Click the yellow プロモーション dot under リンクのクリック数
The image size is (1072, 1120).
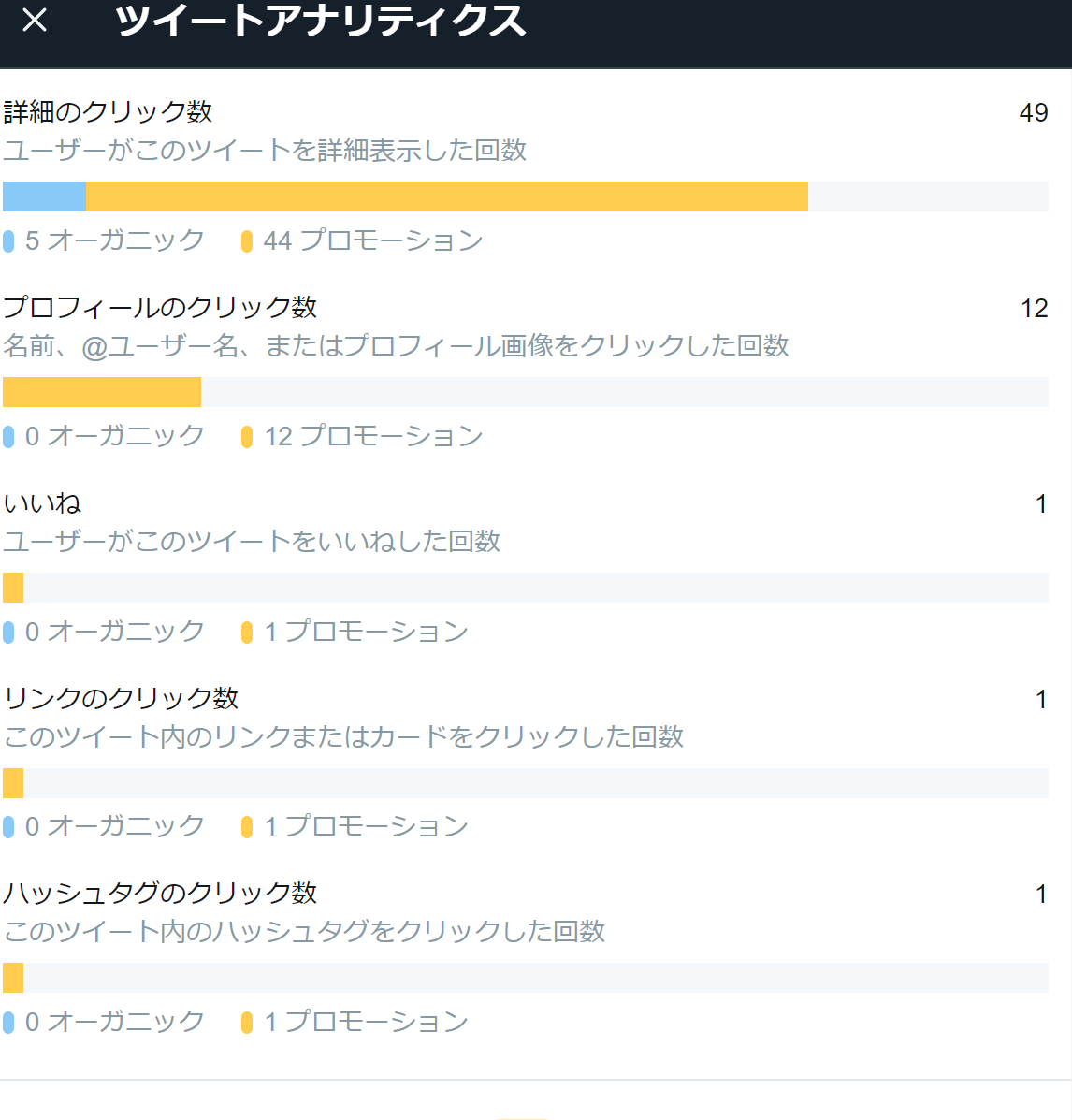pos(247,827)
